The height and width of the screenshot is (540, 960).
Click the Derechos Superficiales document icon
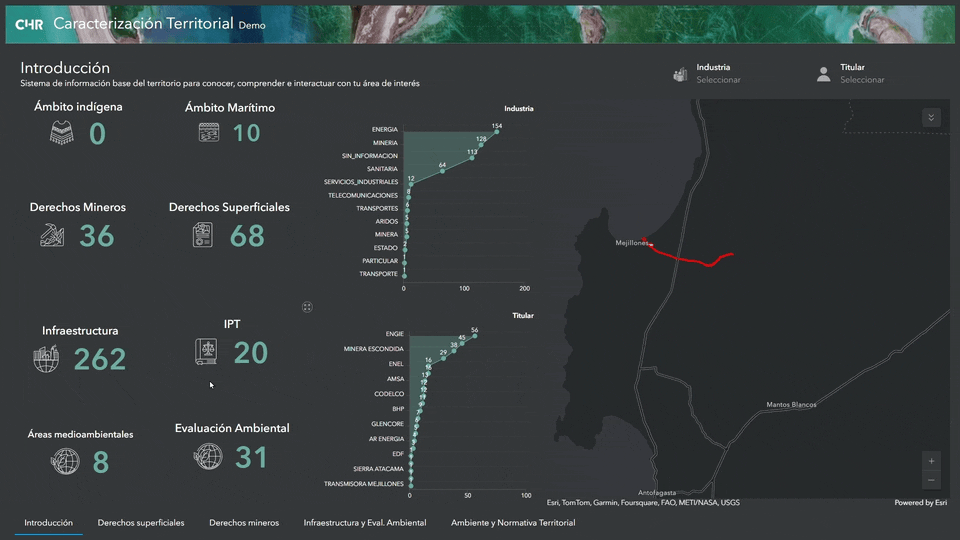[204, 235]
